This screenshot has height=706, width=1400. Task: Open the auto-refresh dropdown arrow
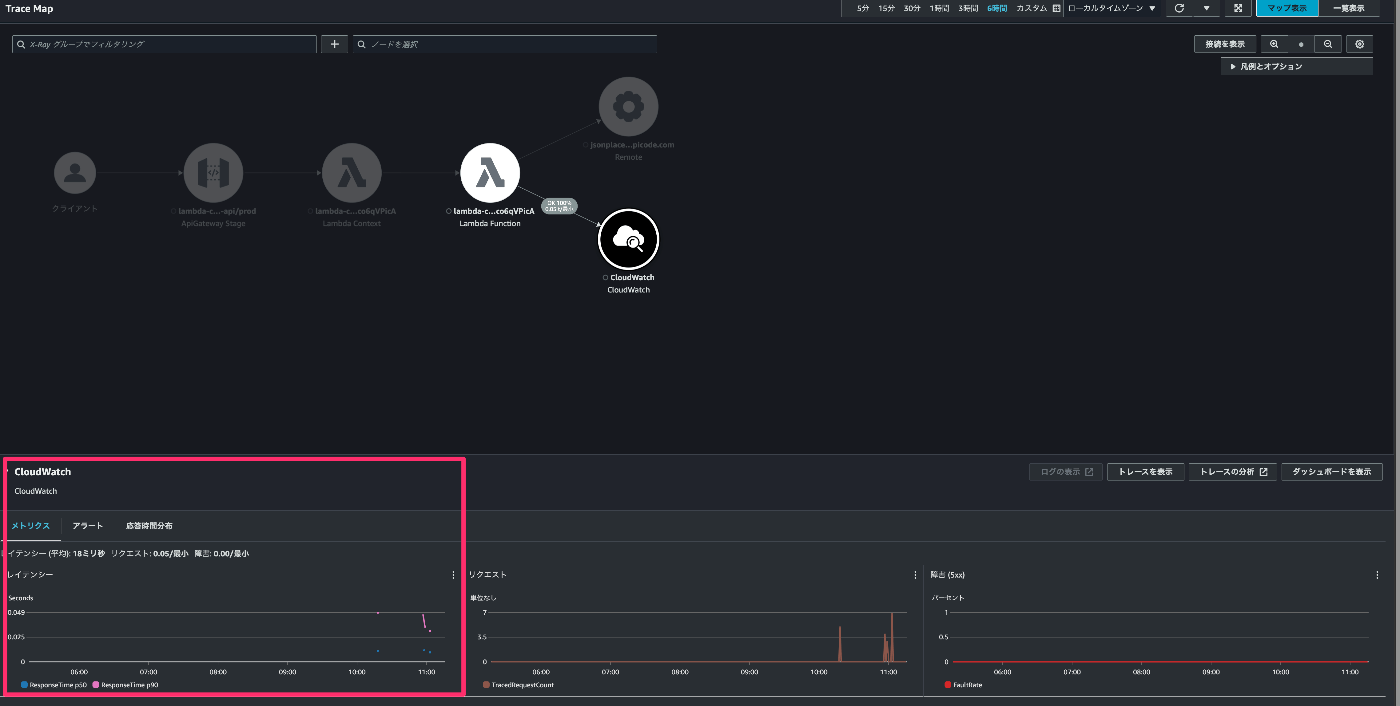pyautogui.click(x=1207, y=8)
